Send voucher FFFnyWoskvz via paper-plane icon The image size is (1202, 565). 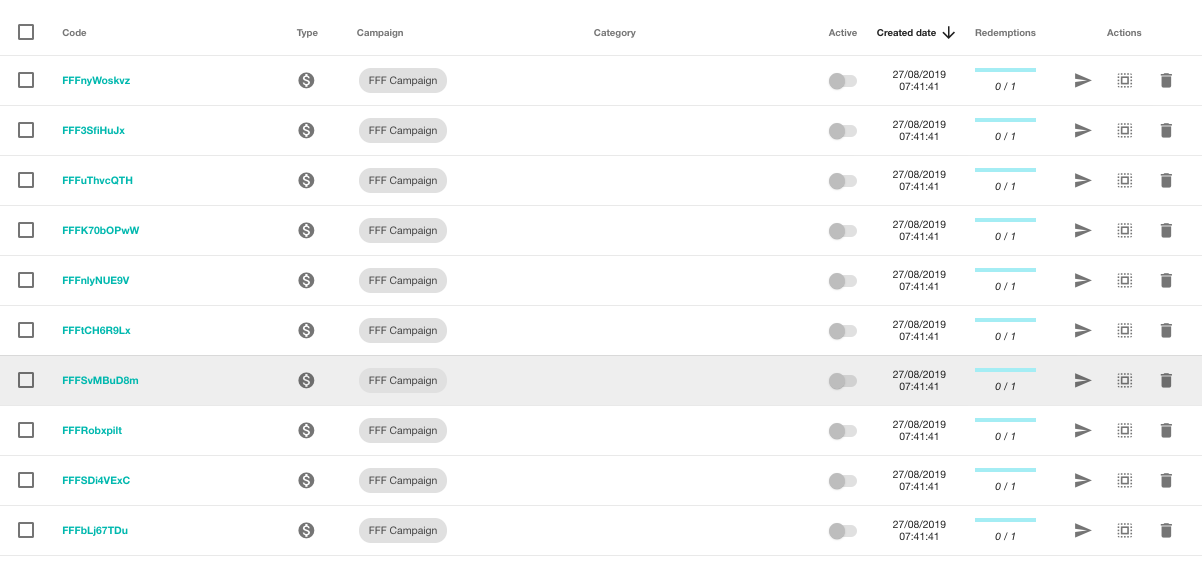1083,80
